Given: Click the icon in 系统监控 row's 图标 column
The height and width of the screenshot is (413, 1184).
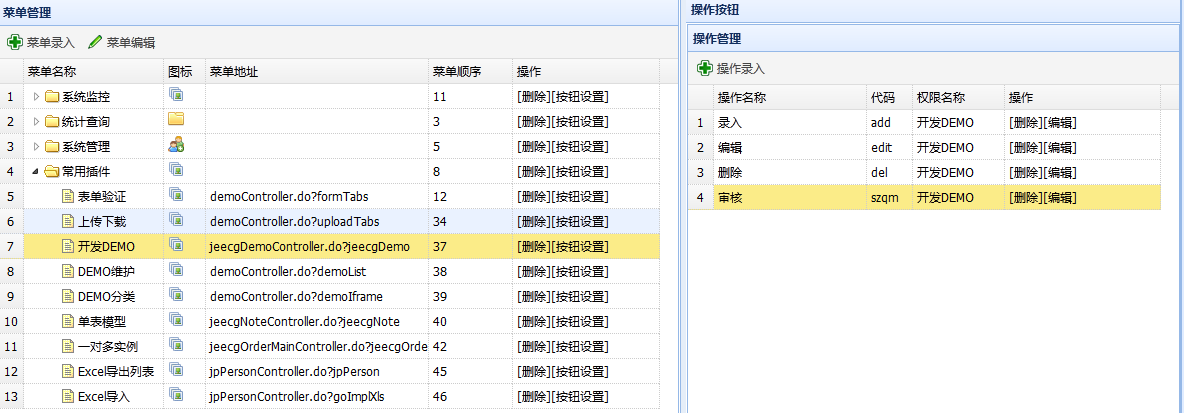Looking at the screenshot, I should click(176, 94).
